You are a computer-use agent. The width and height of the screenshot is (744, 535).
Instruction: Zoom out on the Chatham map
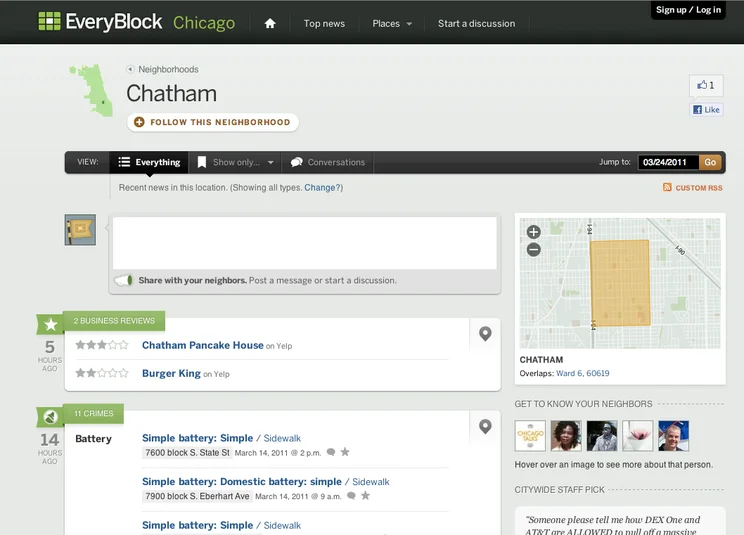pyautogui.click(x=534, y=249)
